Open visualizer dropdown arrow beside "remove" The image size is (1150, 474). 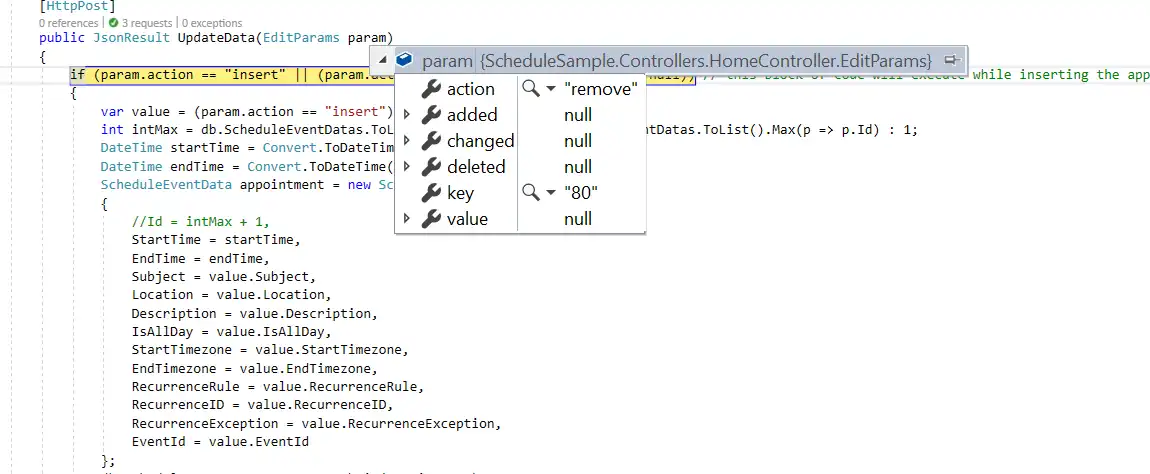click(552, 89)
